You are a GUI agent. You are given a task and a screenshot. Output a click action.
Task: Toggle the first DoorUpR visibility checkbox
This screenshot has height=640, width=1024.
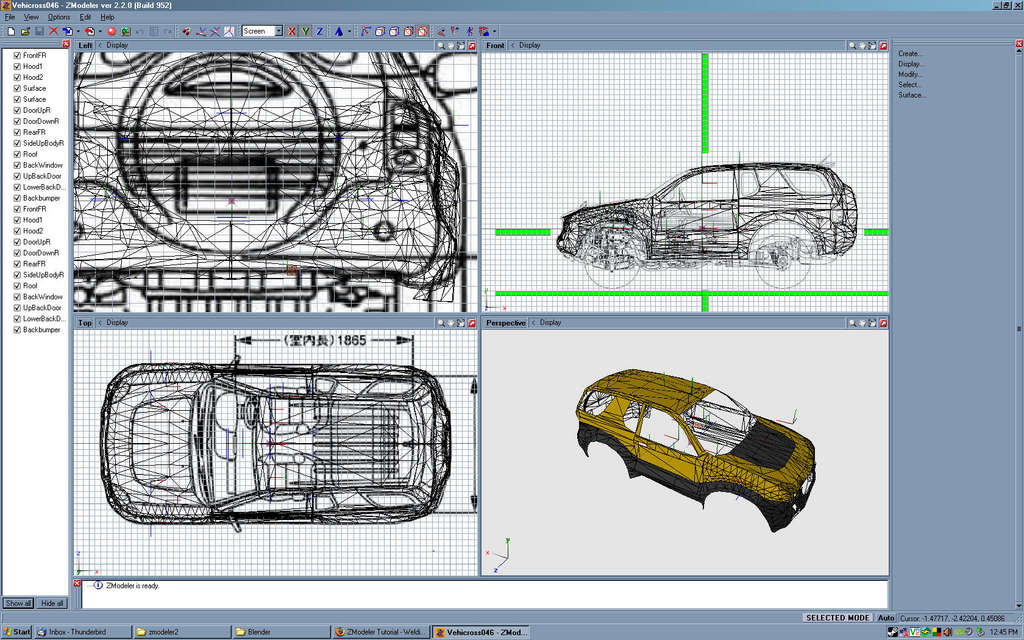pos(18,110)
